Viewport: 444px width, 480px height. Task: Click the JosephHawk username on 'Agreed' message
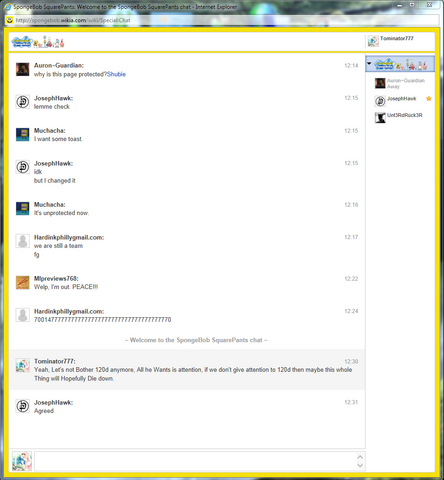coord(53,402)
